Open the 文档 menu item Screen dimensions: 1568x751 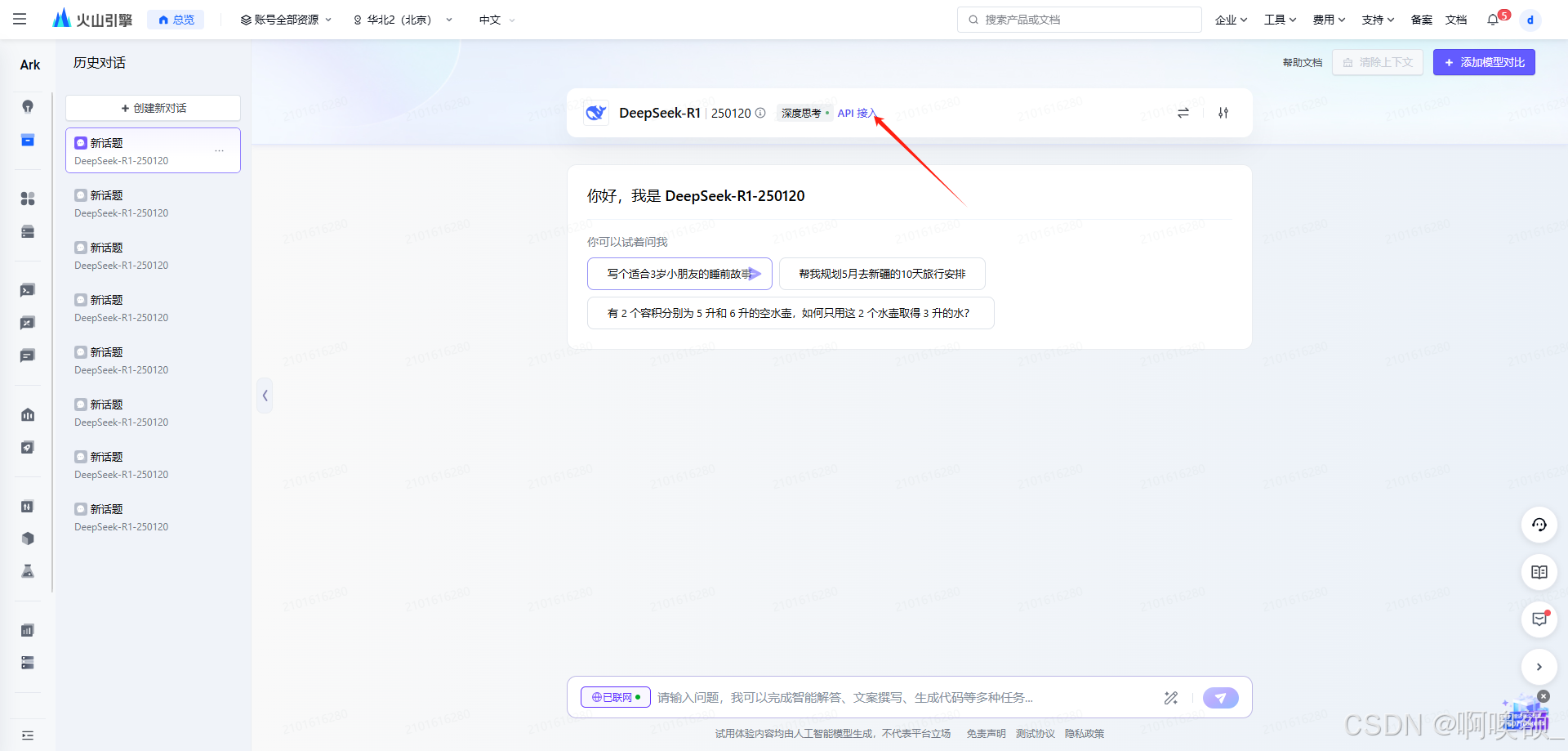tap(1456, 20)
